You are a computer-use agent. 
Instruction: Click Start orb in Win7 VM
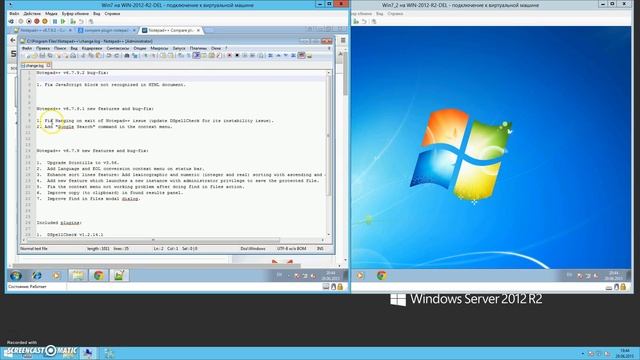(16, 276)
